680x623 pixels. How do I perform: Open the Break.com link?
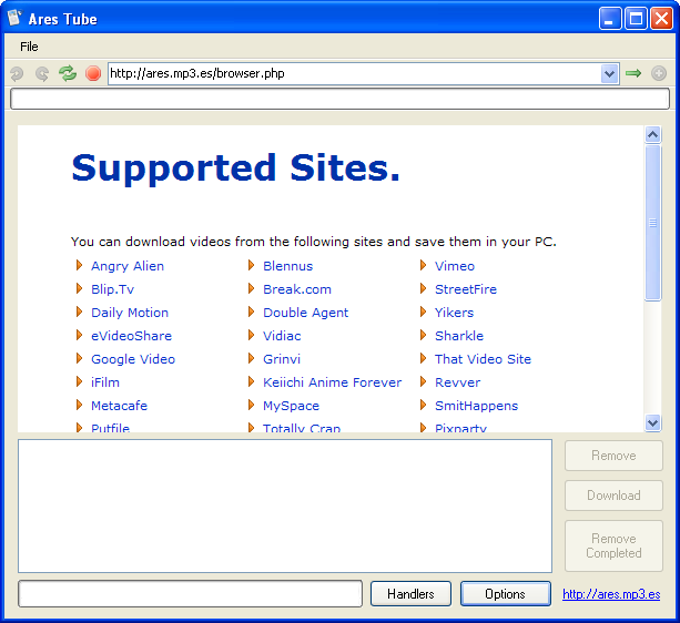click(x=297, y=290)
